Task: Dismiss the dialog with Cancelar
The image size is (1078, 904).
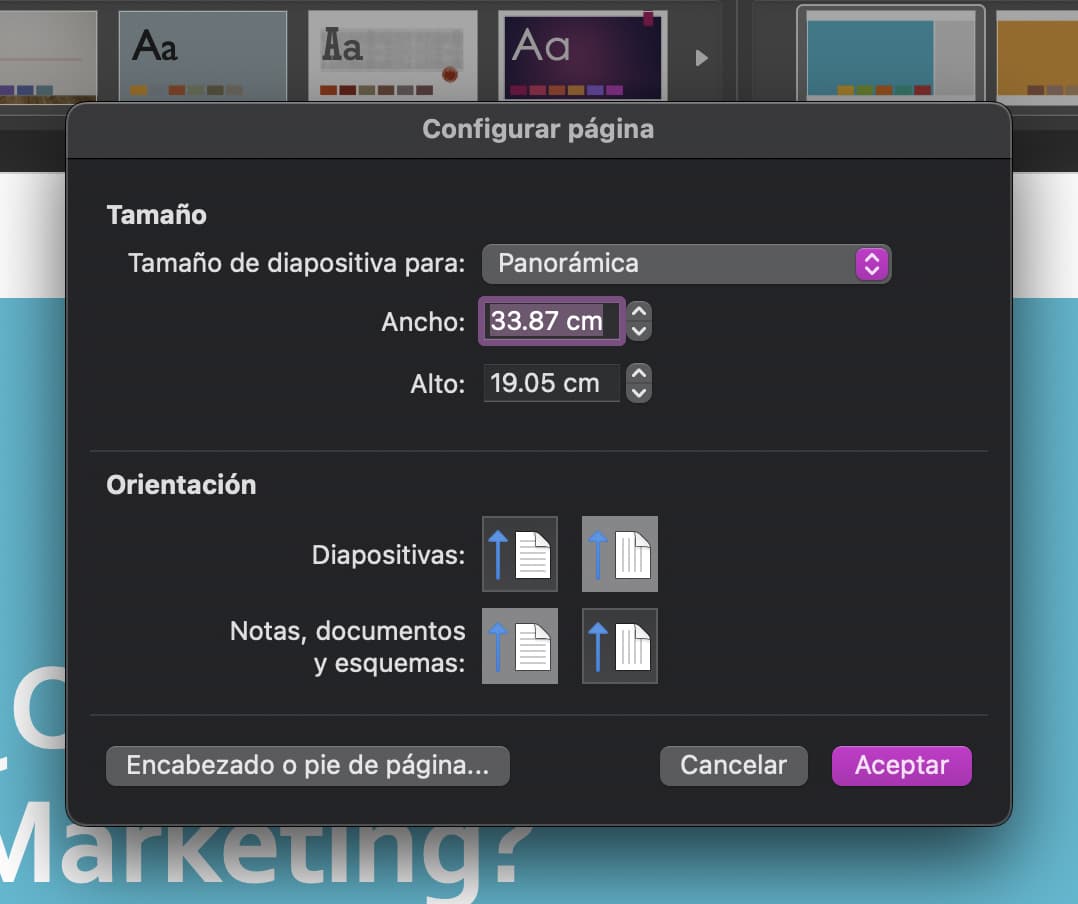Action: 733,765
